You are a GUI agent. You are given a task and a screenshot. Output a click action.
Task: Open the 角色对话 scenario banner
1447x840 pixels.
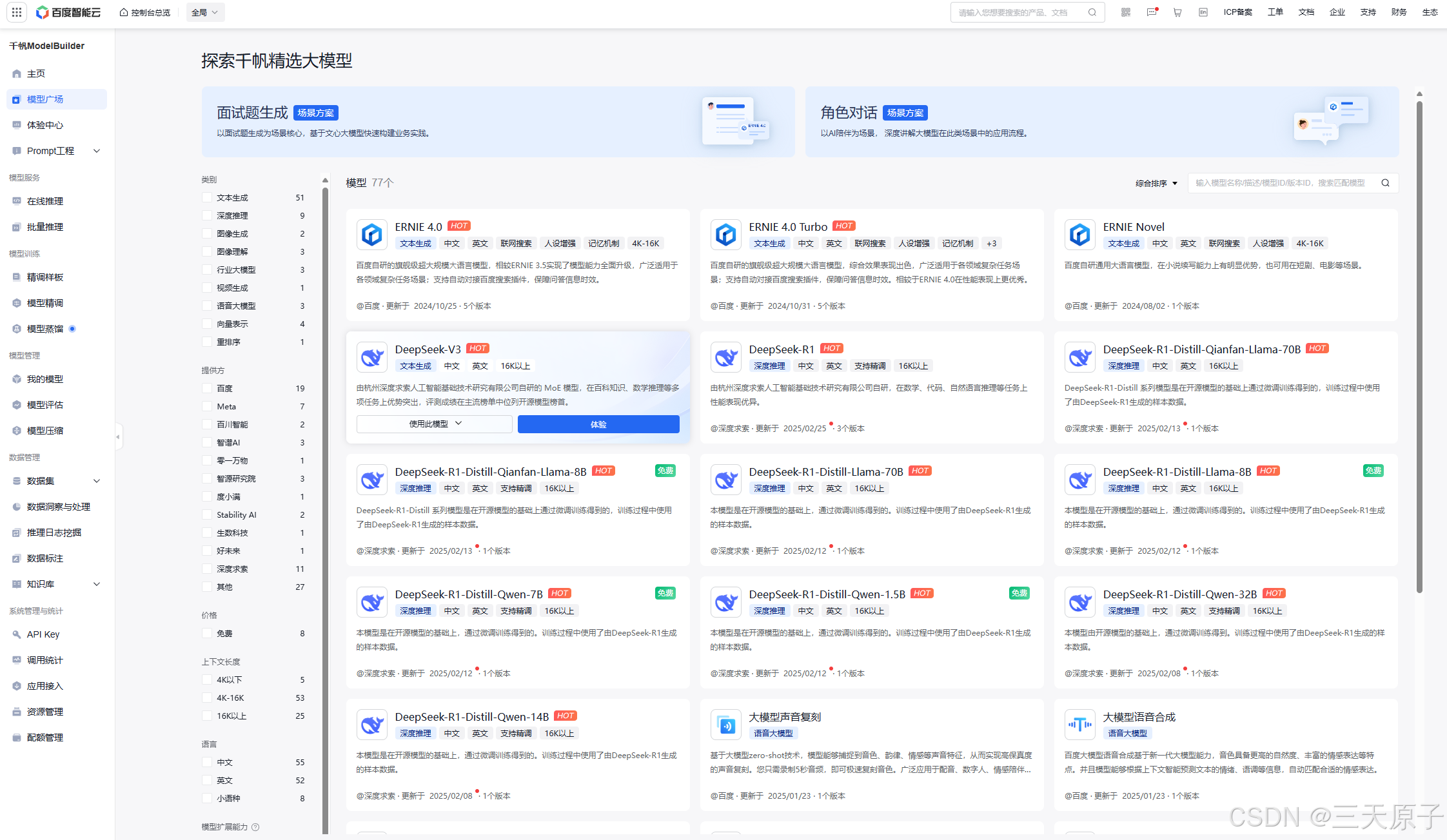1102,122
